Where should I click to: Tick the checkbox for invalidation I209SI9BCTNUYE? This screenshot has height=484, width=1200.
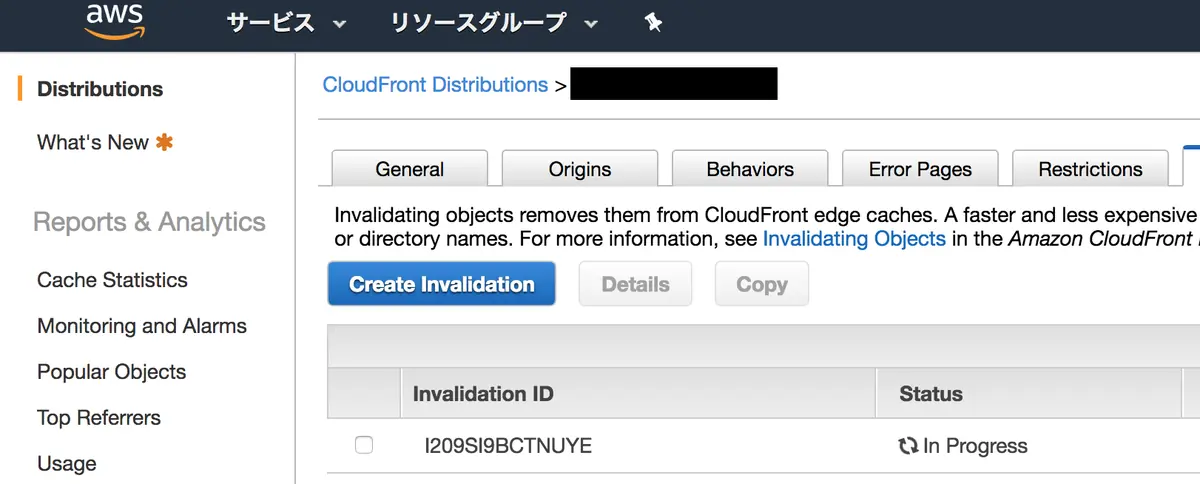(x=364, y=445)
